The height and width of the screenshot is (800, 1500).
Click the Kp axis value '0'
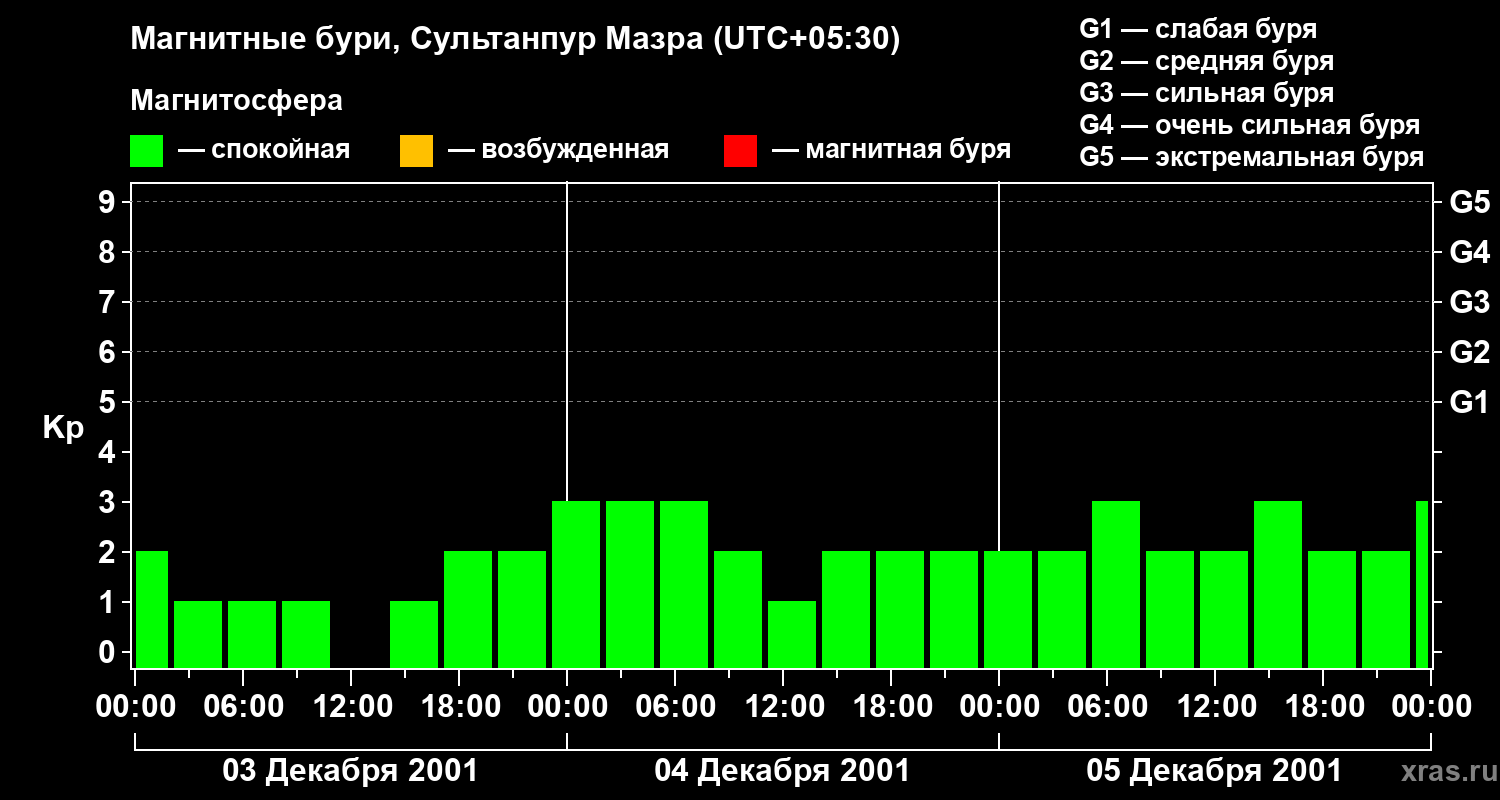109,652
